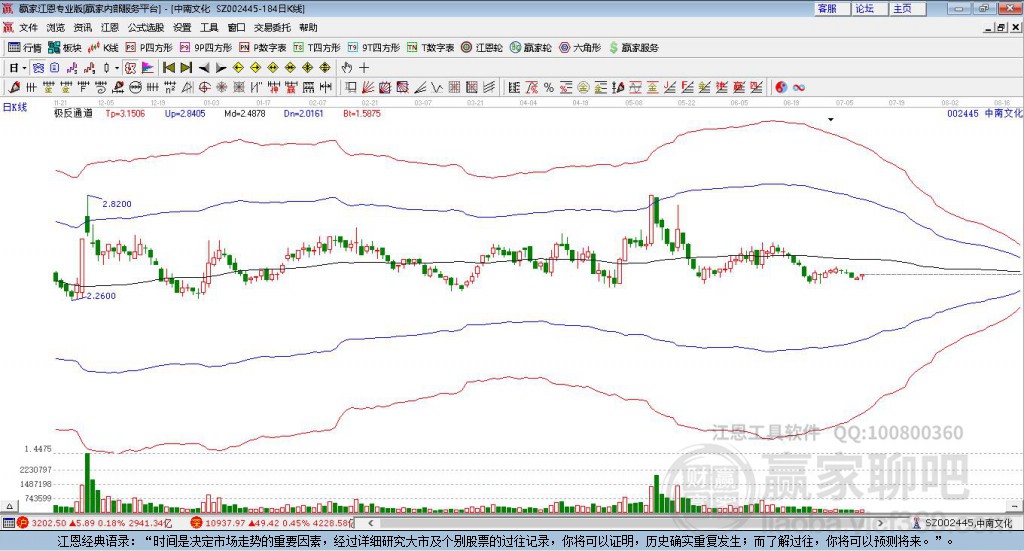The image size is (1024, 551).
Task: Open the 行情 market quotes view
Action: (x=24, y=48)
